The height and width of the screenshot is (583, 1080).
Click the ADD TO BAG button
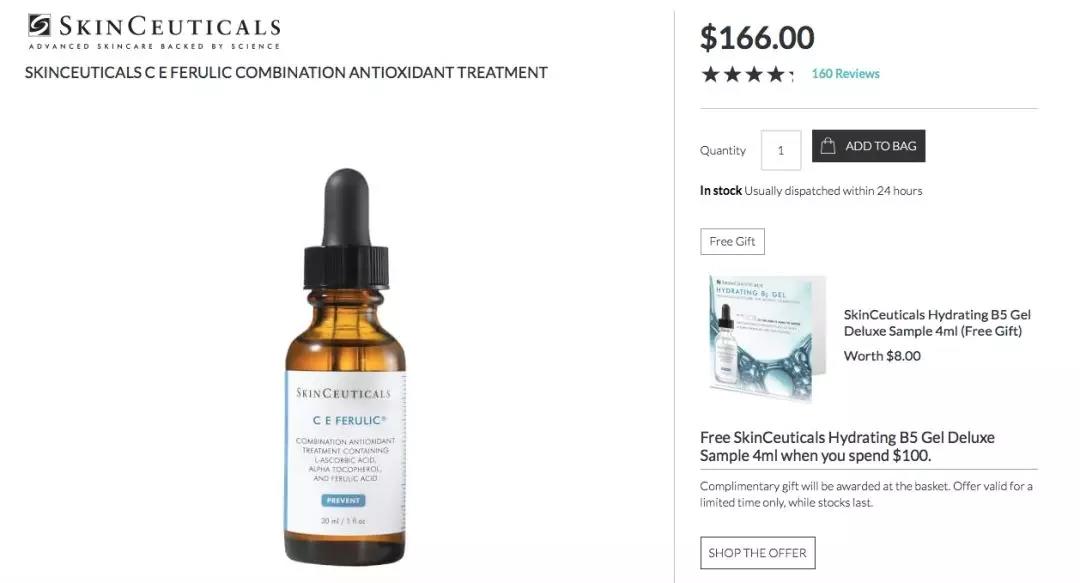point(869,146)
